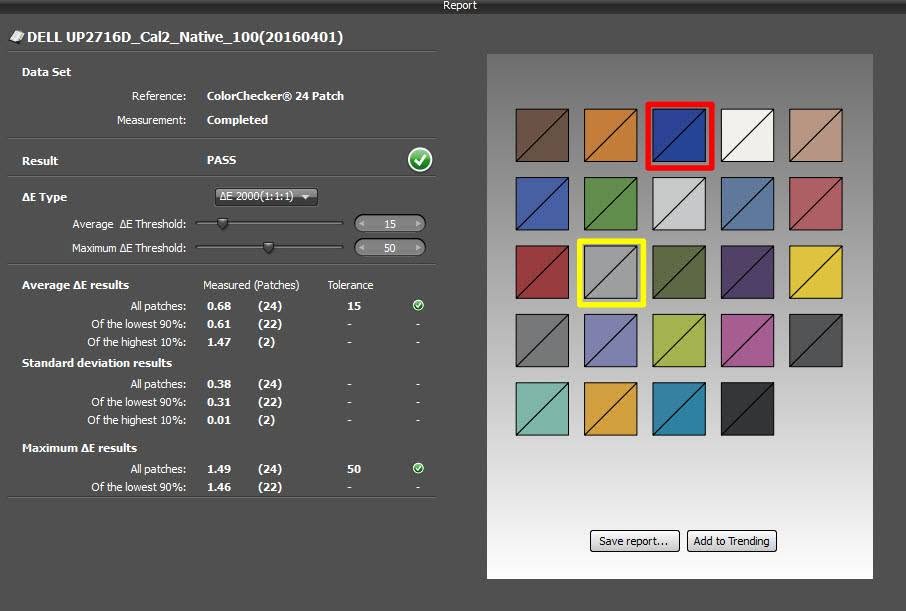Select the yellow color patch

(816, 272)
